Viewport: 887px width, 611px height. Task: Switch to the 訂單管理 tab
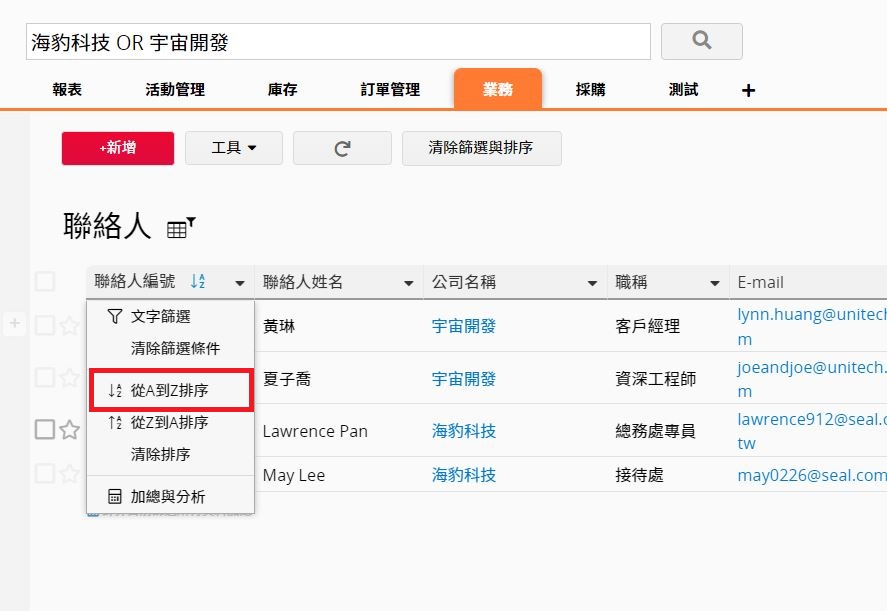(x=390, y=90)
